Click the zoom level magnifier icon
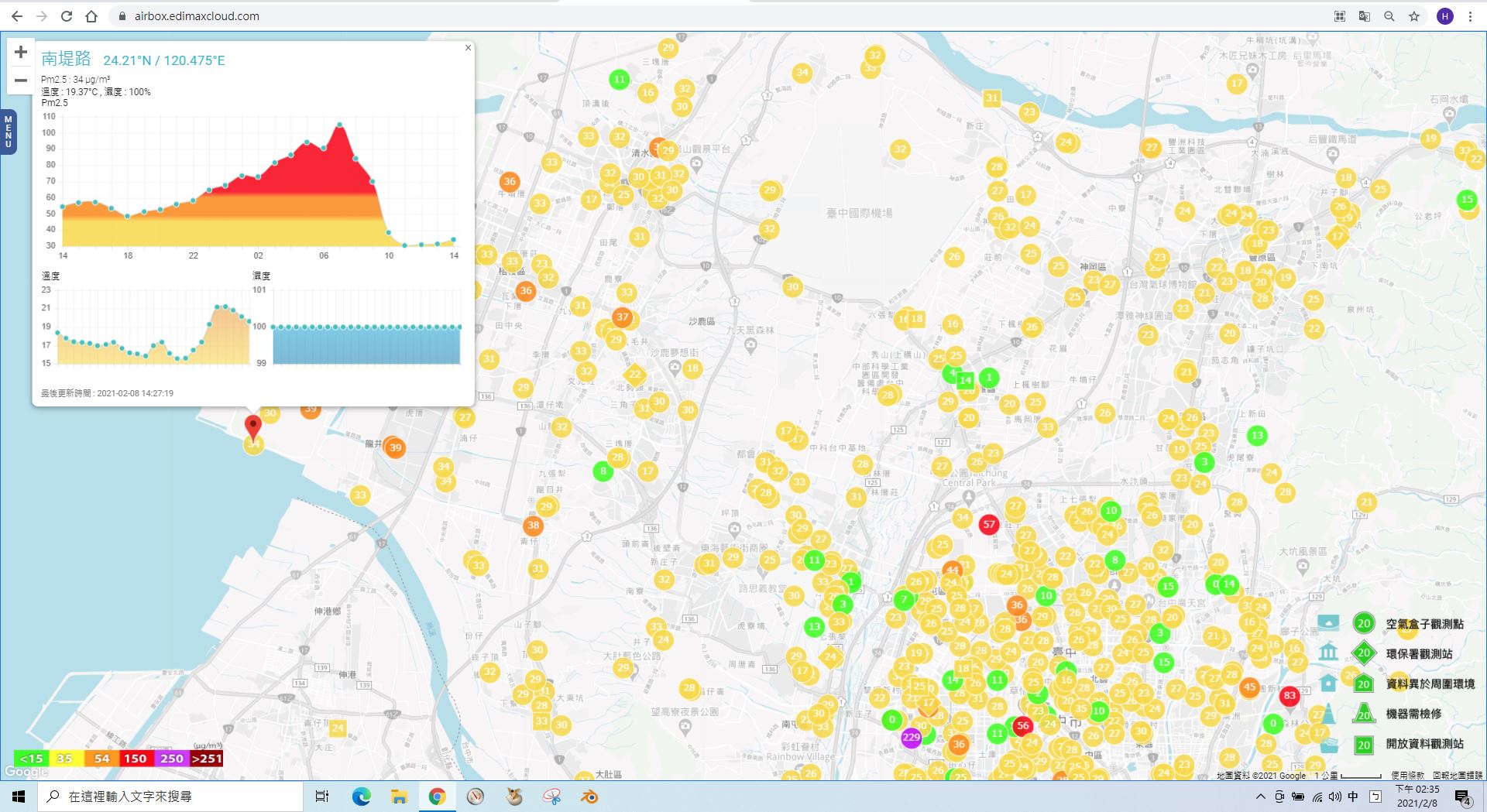The height and width of the screenshot is (812, 1487). coord(1389,16)
